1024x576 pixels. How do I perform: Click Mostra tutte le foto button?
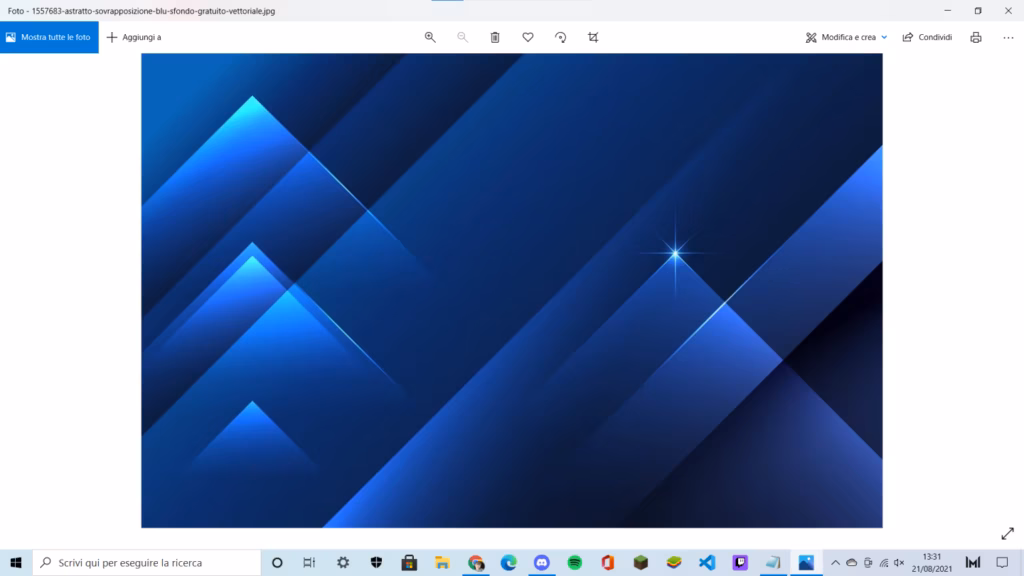49,37
